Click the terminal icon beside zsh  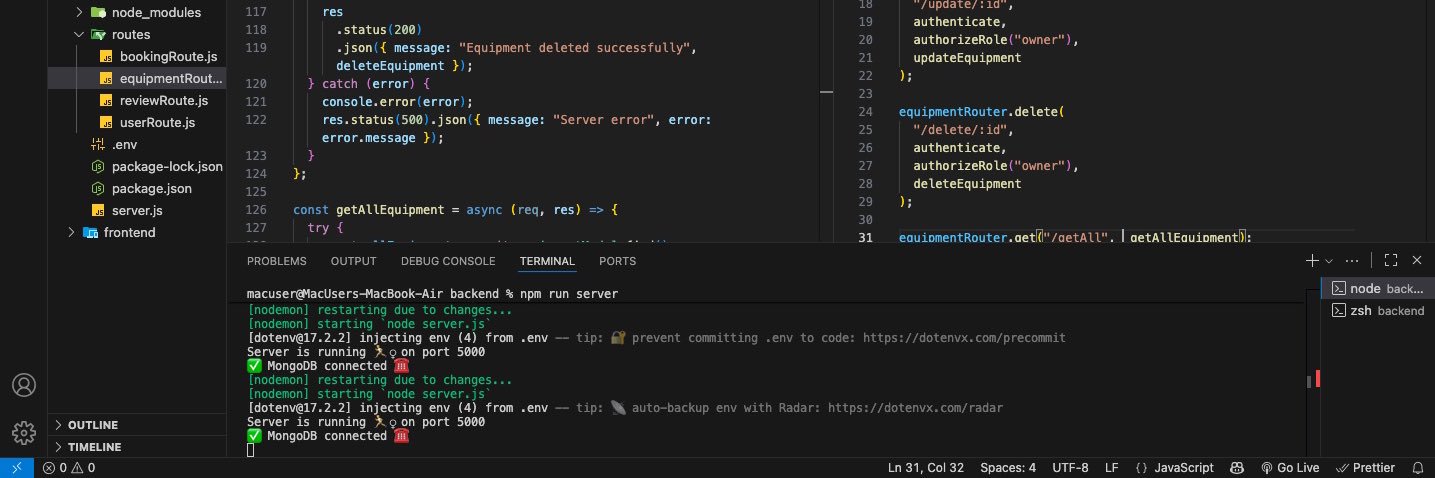1338,311
